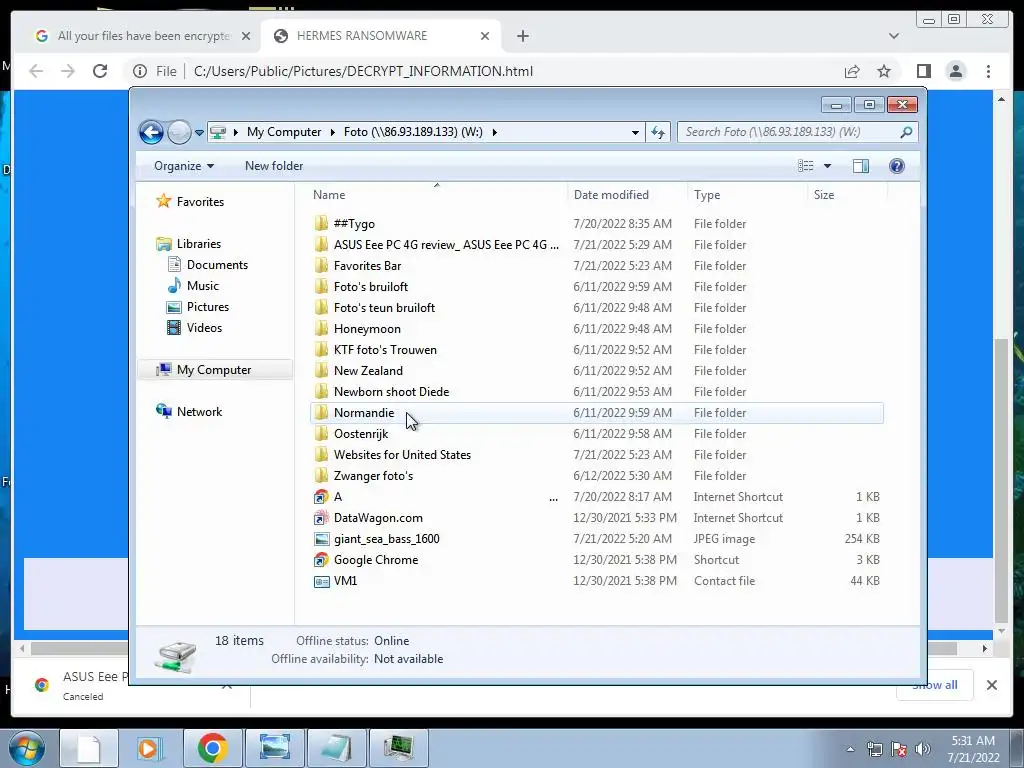This screenshot has height=768, width=1024.
Task: Refresh the Explorer folder view
Action: click(658, 133)
